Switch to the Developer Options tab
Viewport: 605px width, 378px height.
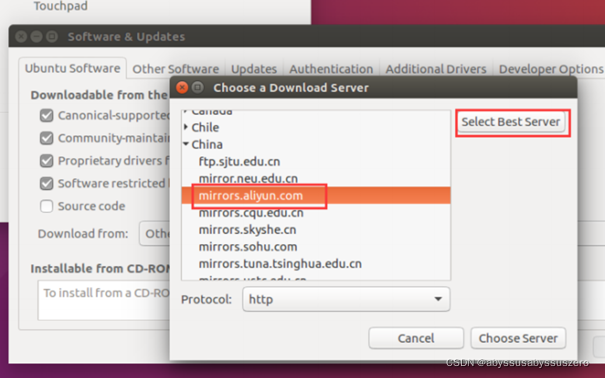pos(551,69)
